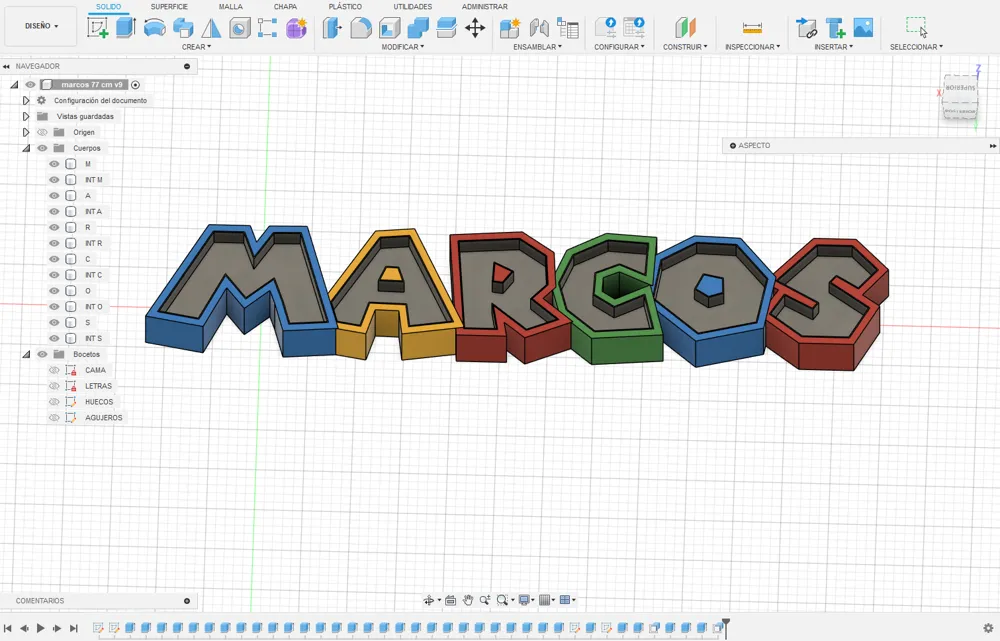The image size is (1000, 641).
Task: Click the Offset Plane construction icon
Action: tap(686, 28)
